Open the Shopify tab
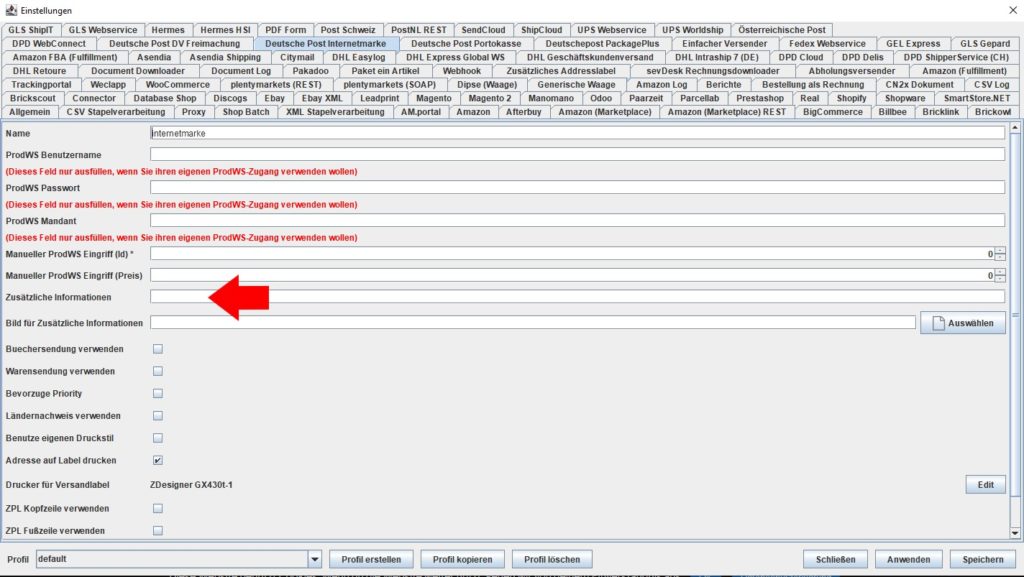 tap(852, 99)
